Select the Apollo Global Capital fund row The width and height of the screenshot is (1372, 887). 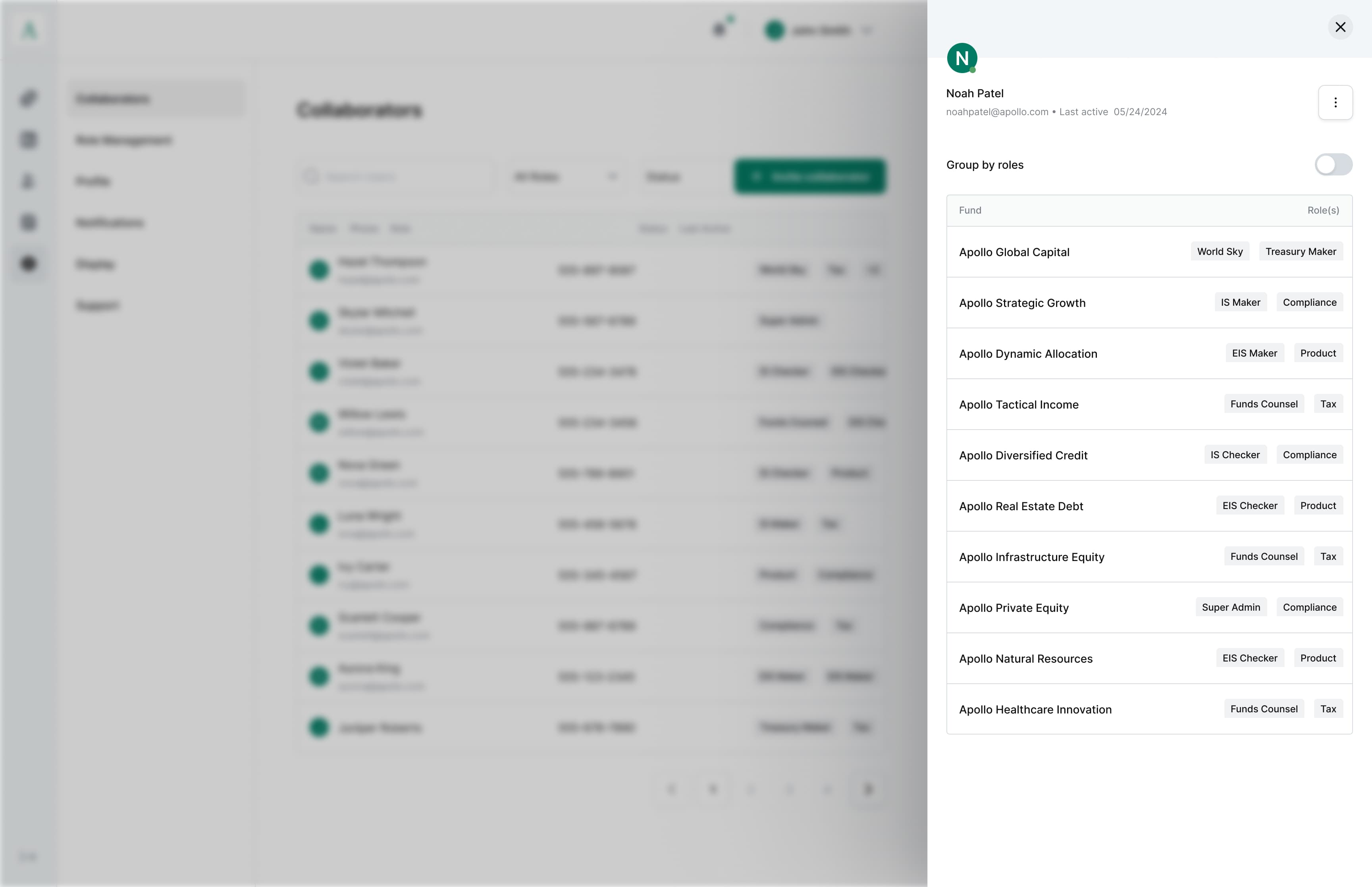pyautogui.click(x=1149, y=252)
